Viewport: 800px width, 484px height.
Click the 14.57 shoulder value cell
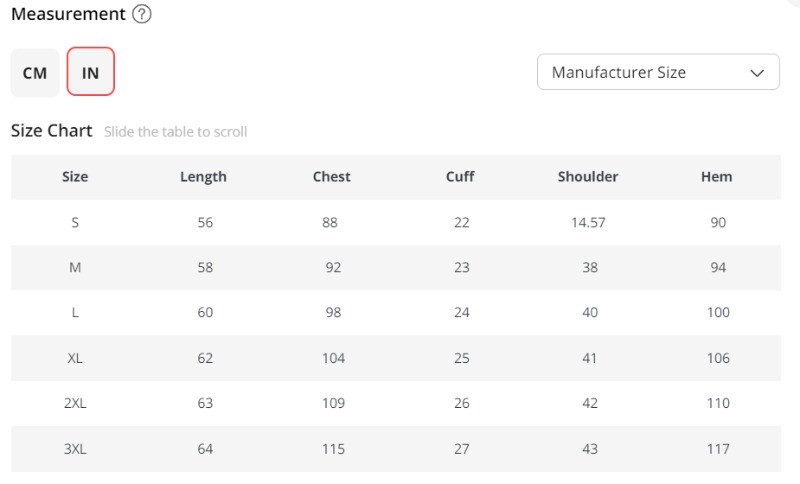(588, 223)
